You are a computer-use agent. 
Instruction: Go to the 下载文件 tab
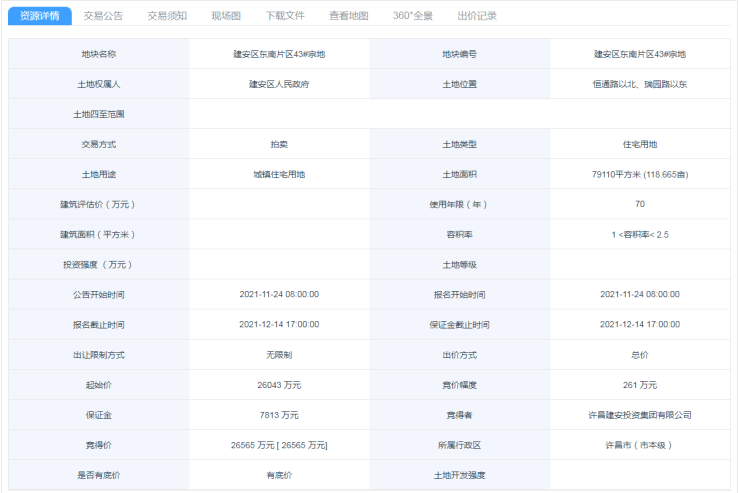pyautogui.click(x=285, y=16)
